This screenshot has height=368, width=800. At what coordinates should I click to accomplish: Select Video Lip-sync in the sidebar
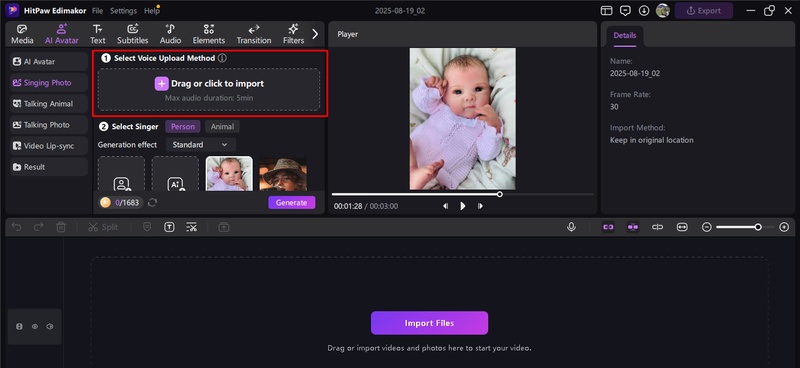[x=49, y=146]
